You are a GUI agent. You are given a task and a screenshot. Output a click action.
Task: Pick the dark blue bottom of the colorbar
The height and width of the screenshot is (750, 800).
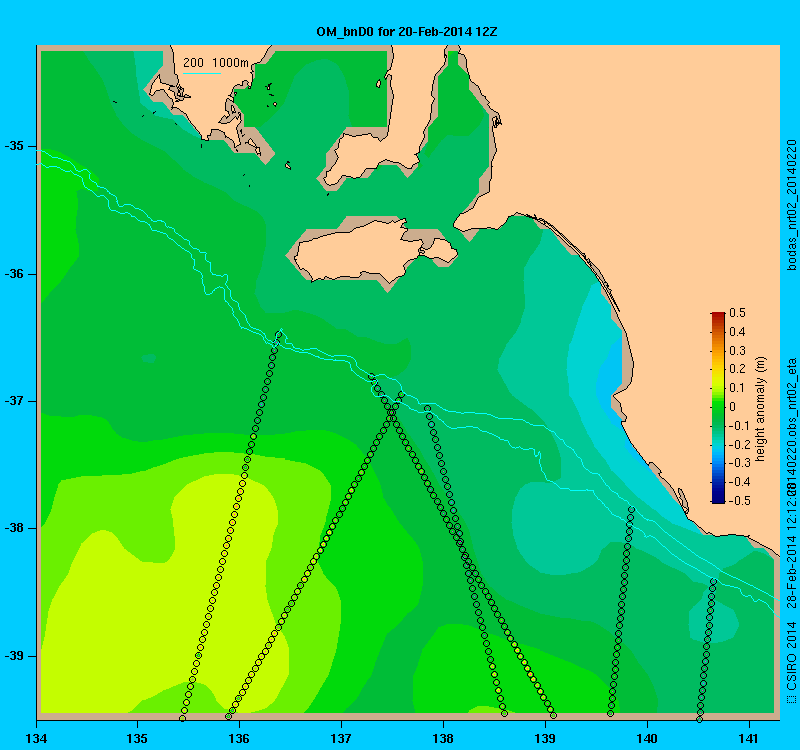tap(718, 499)
